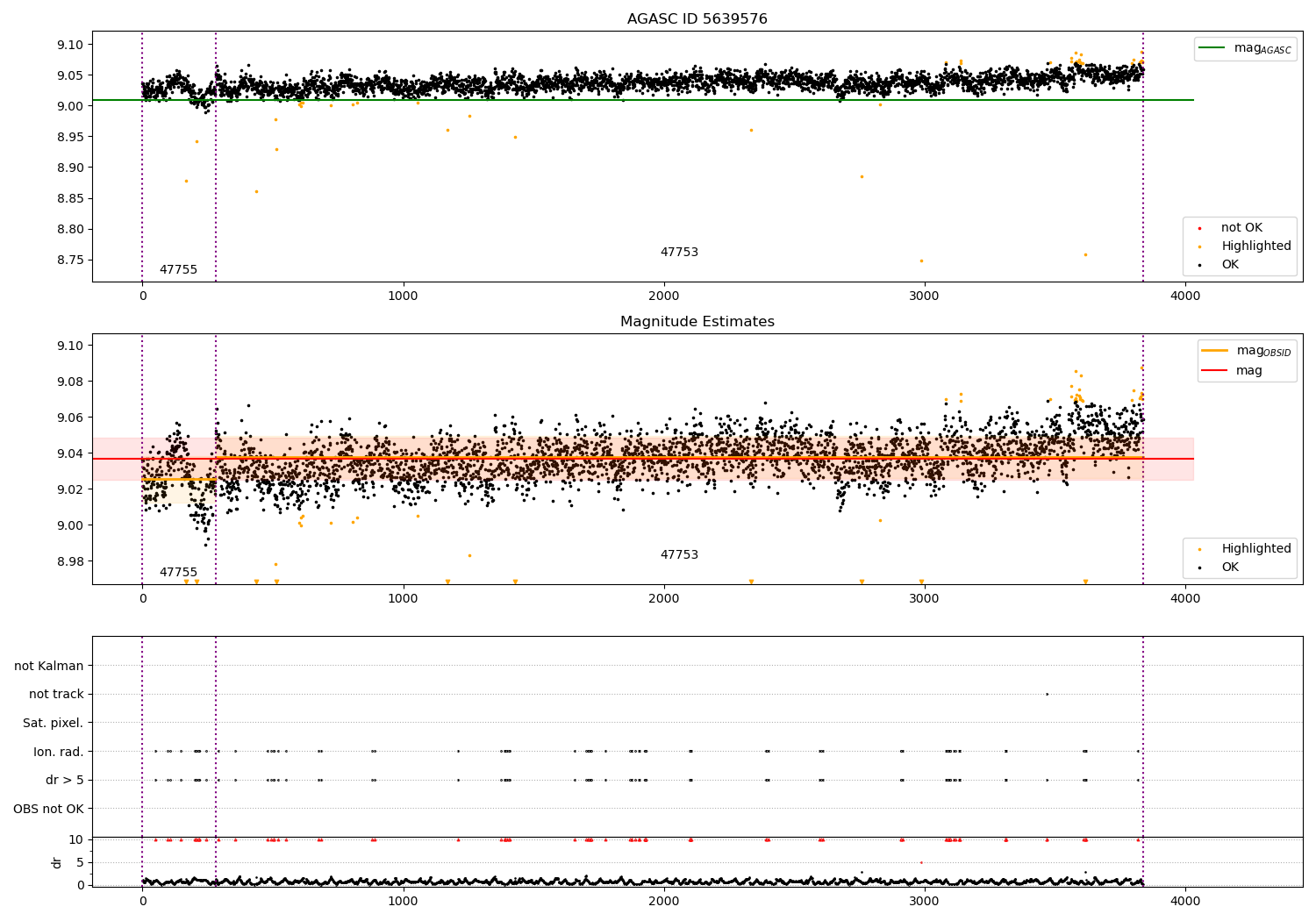Click the 'dr > 5' axis label
This screenshot has height=921, width=1316.
click(x=65, y=781)
